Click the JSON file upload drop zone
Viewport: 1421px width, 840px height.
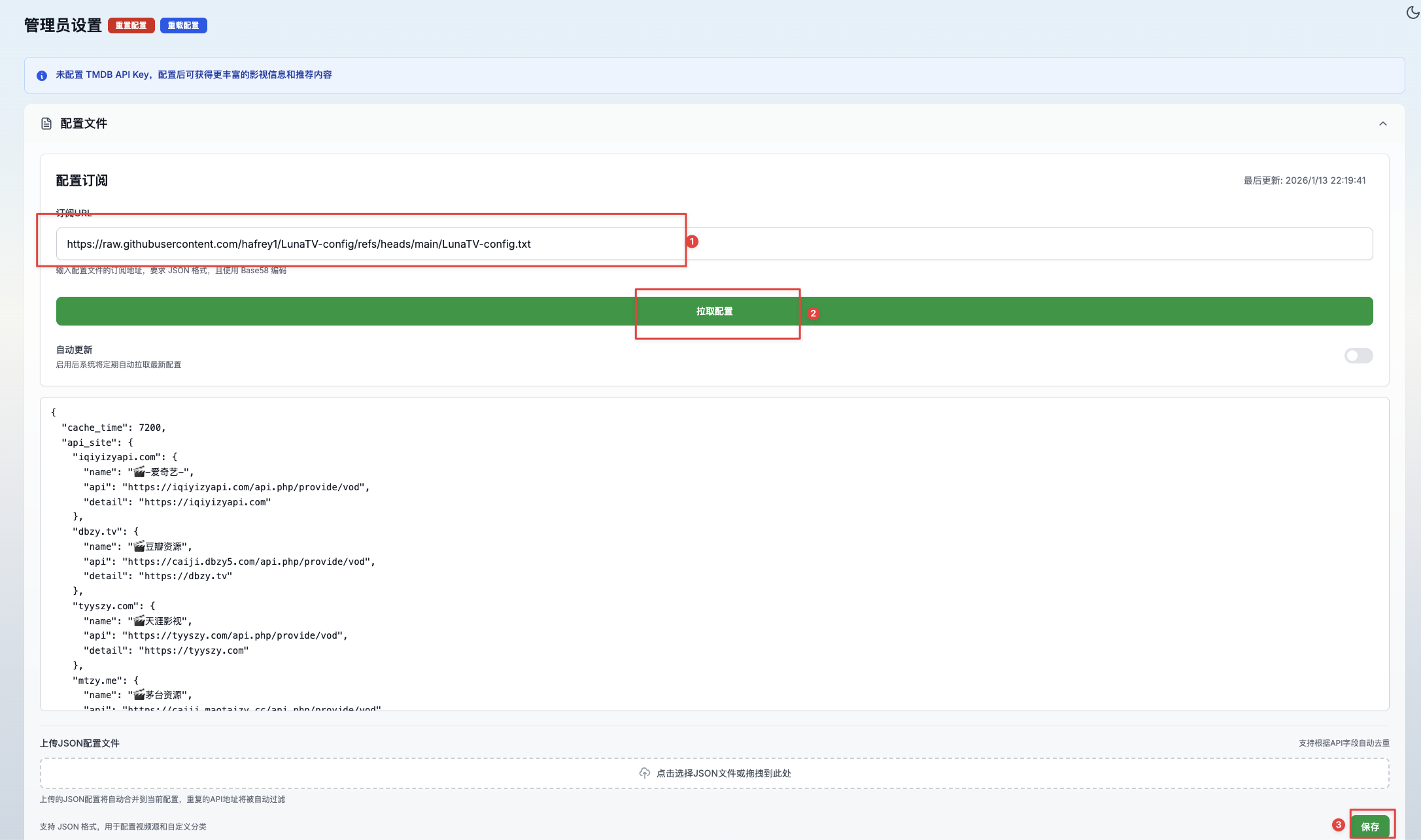tap(714, 773)
